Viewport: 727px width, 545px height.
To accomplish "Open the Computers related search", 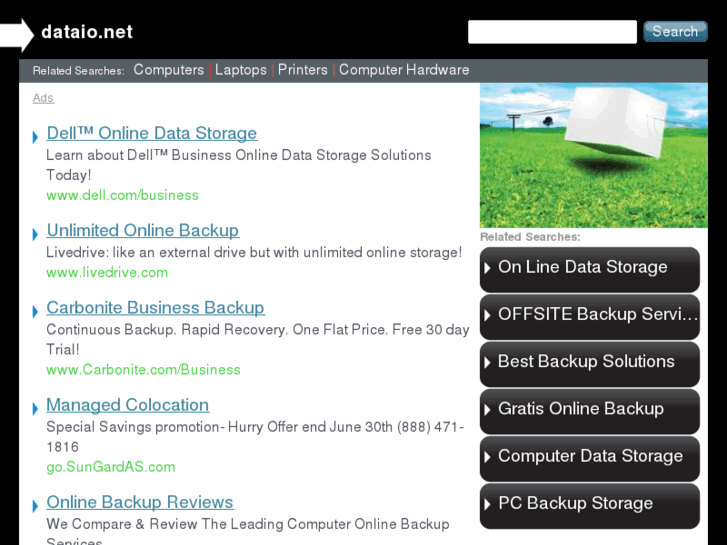I will coord(169,70).
